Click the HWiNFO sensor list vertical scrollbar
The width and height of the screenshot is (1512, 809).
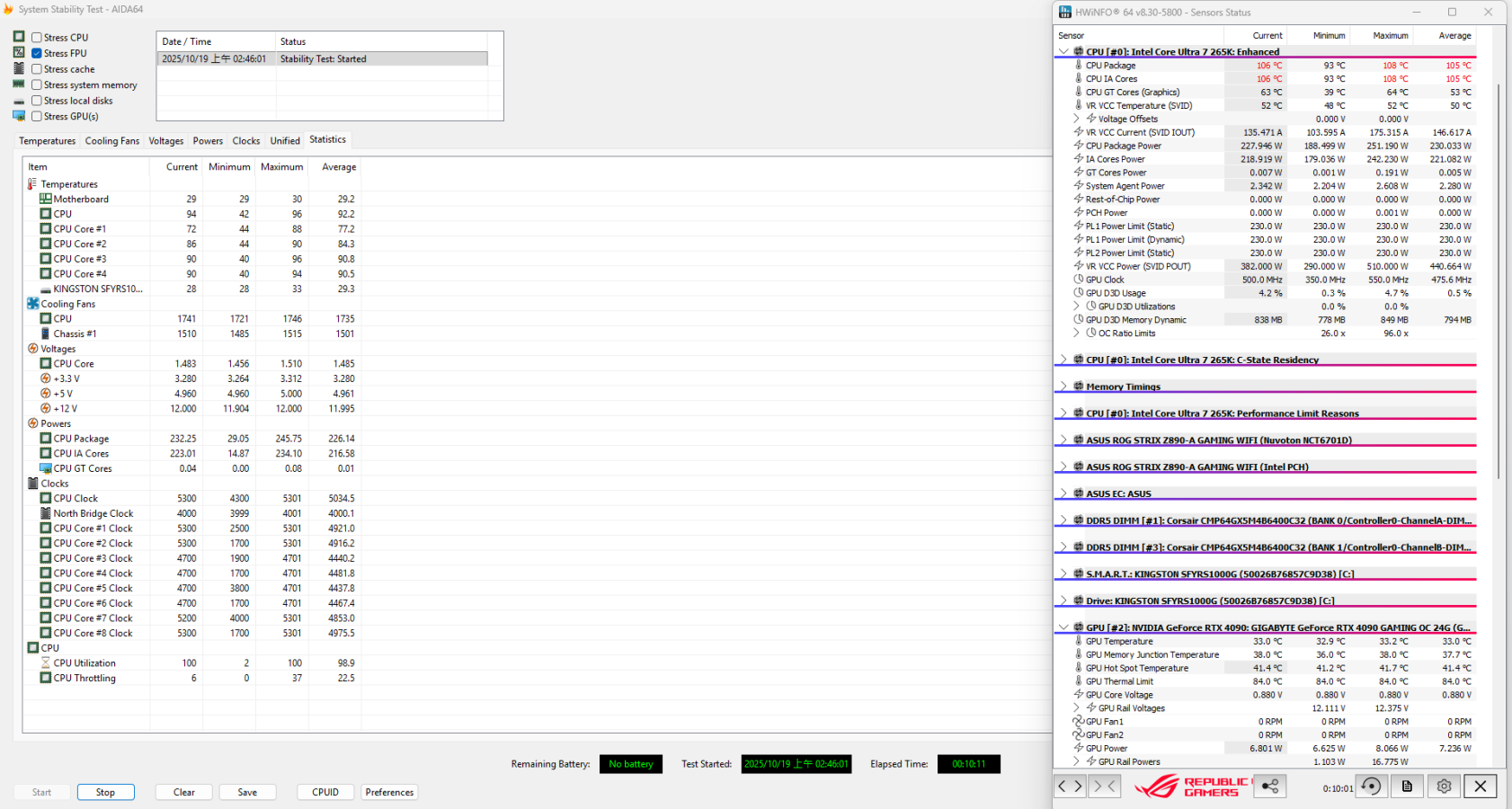1499,270
